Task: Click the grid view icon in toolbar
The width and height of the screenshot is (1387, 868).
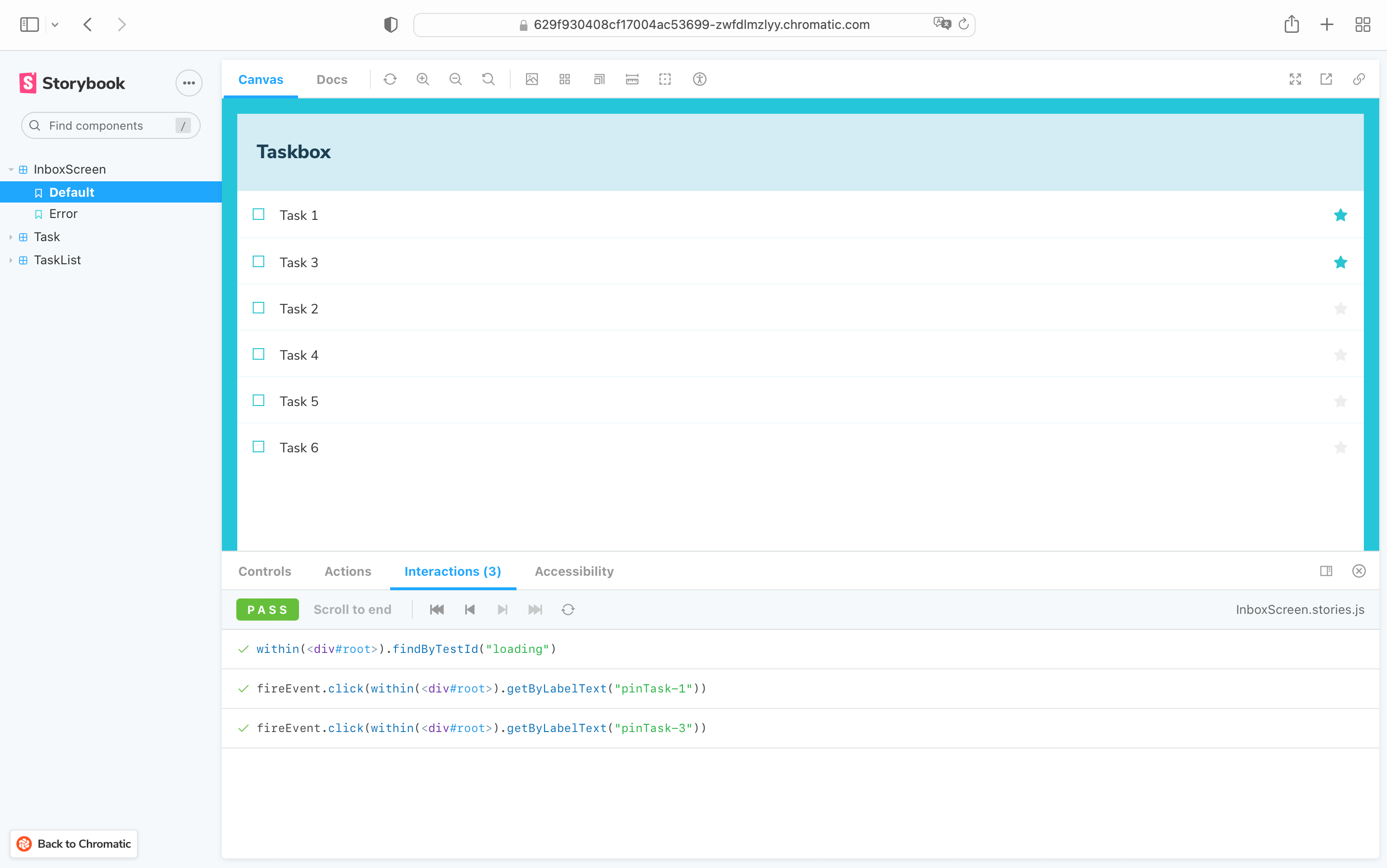Action: pyautogui.click(x=565, y=79)
